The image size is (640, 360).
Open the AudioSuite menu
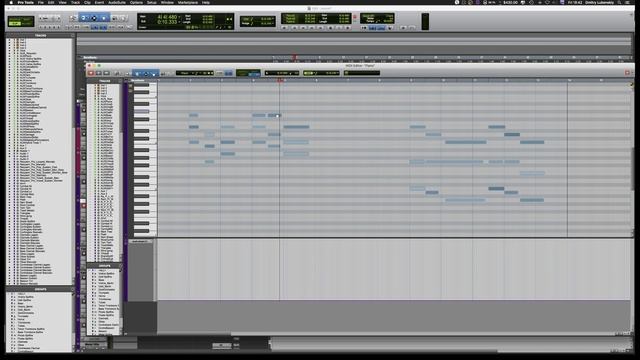point(117,2)
